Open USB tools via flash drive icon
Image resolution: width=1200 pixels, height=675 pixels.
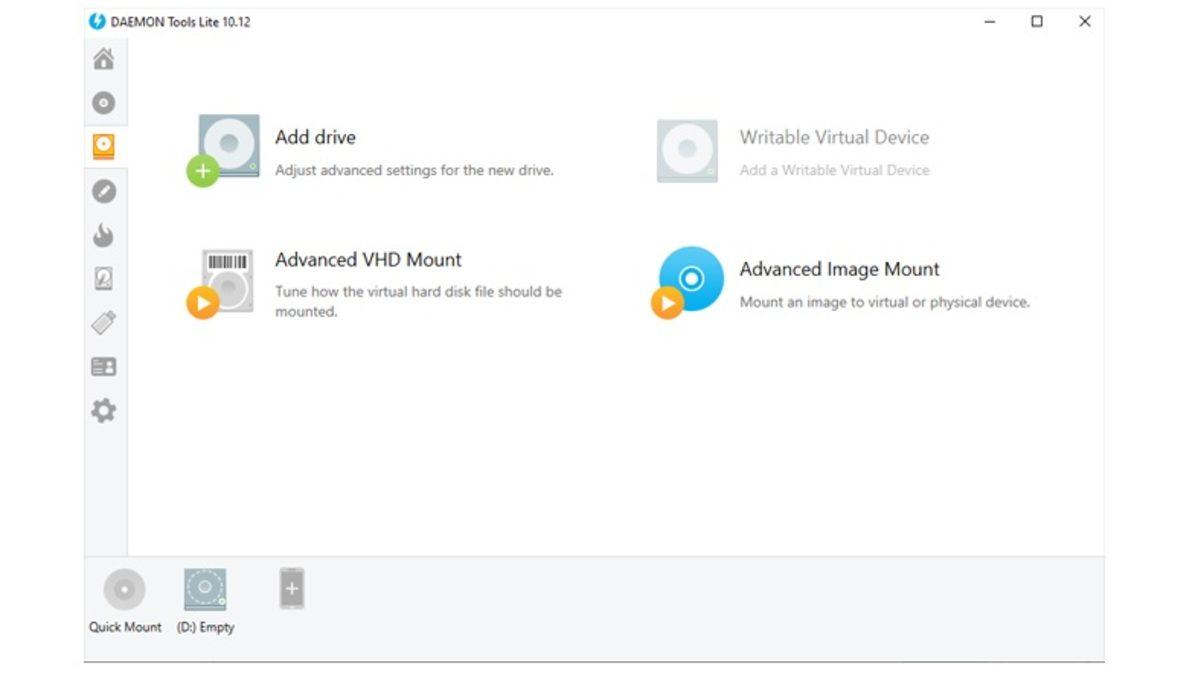[104, 322]
